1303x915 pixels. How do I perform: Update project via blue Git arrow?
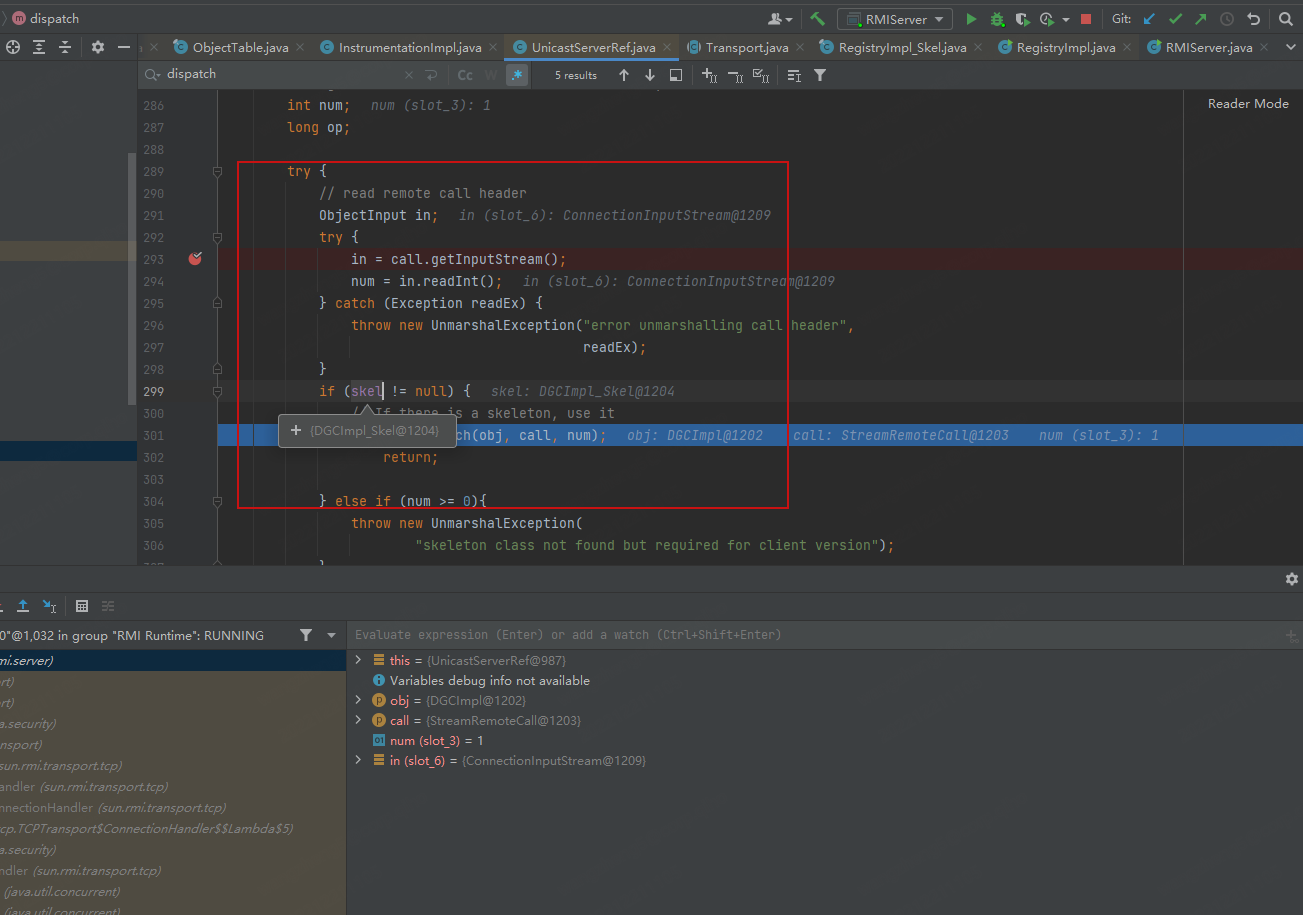1149,19
